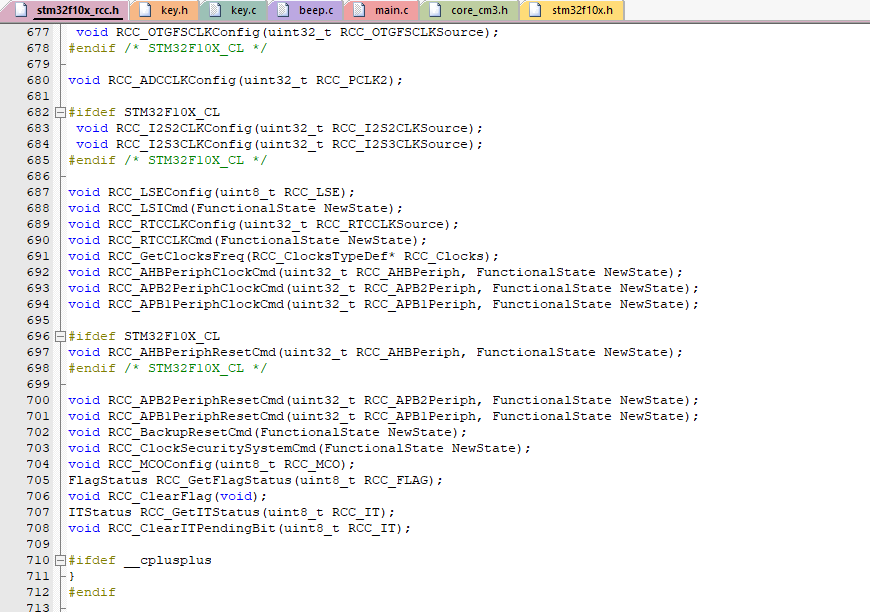Click the ITStatus return type on line 707
Viewport: 870px width, 612px height.
tap(100, 512)
